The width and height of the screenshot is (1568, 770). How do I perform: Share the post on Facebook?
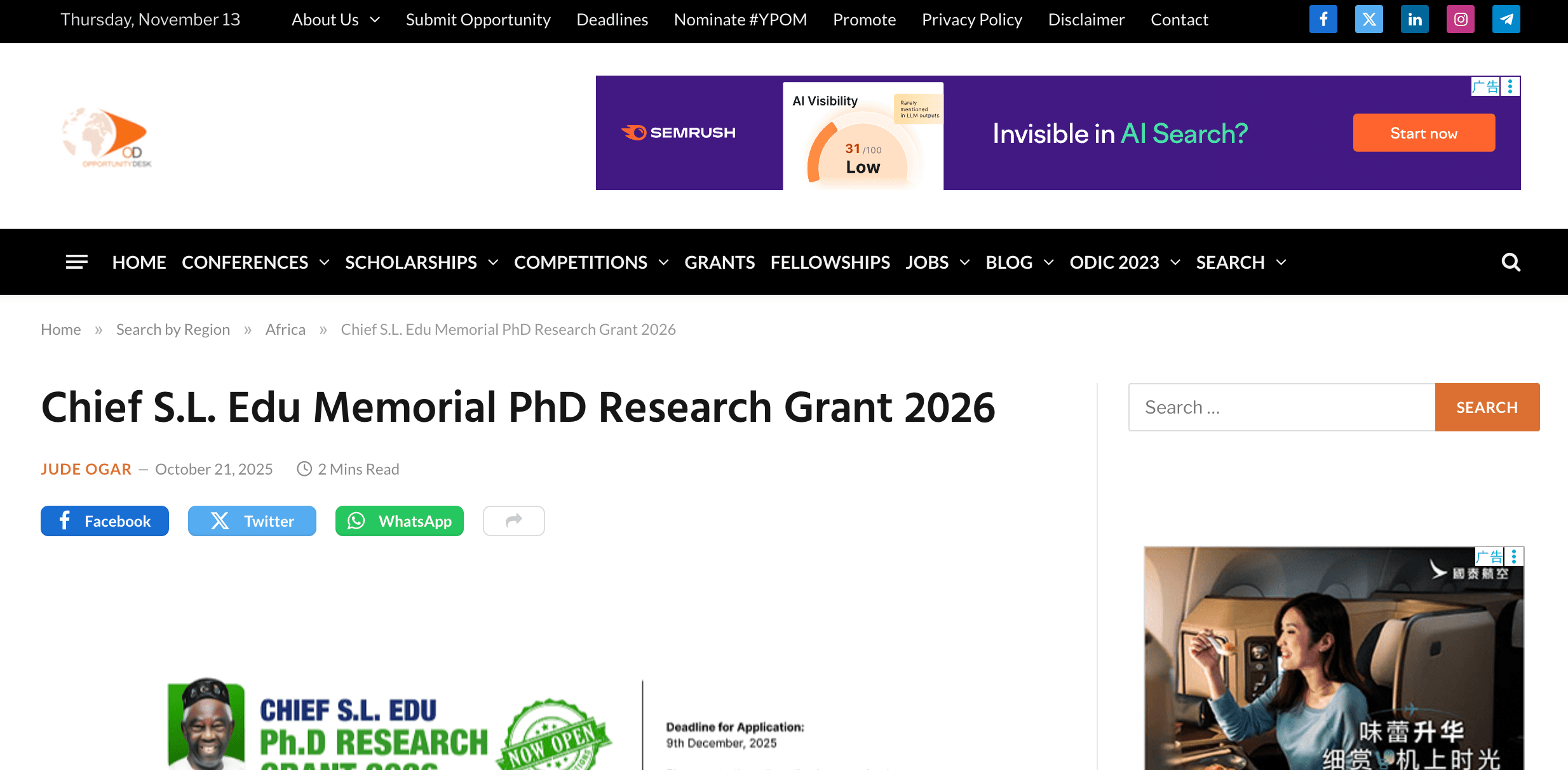(104, 521)
